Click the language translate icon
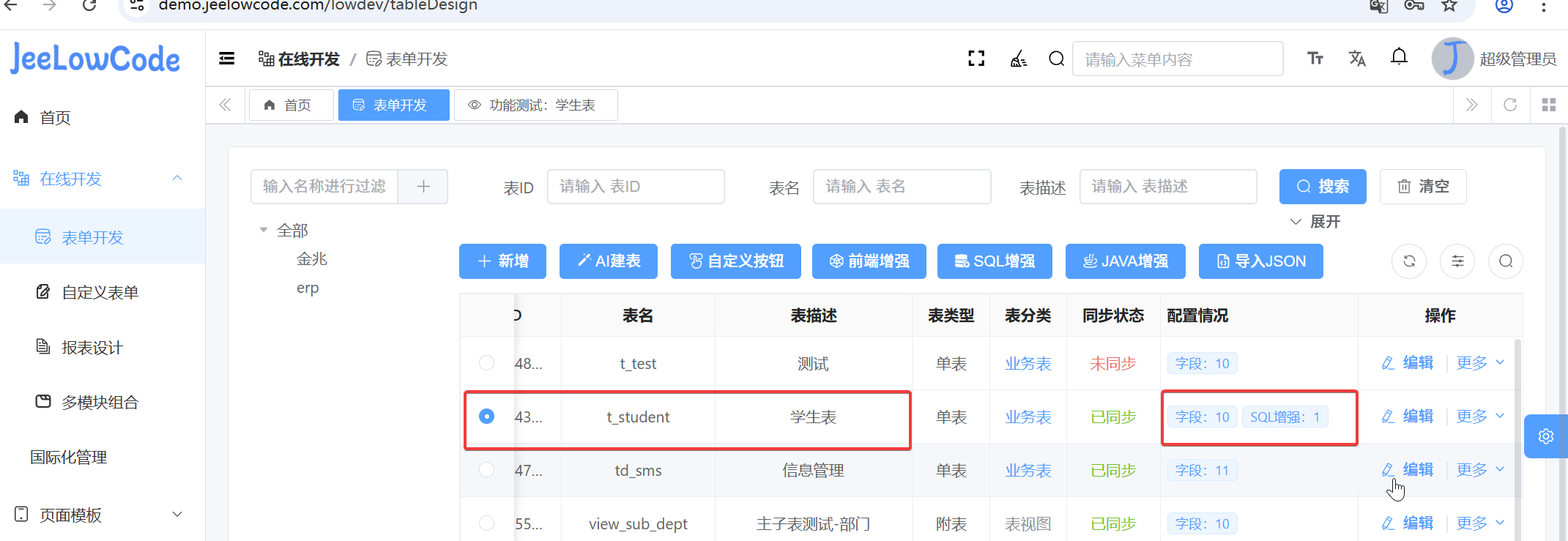Screen dimensions: 1568x541 [1357, 59]
